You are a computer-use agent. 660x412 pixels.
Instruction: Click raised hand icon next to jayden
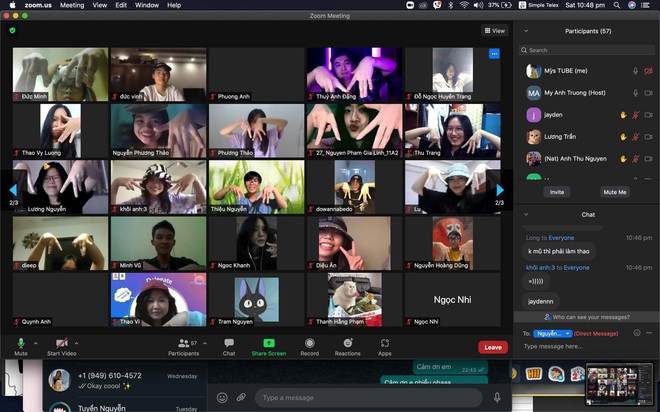point(623,115)
